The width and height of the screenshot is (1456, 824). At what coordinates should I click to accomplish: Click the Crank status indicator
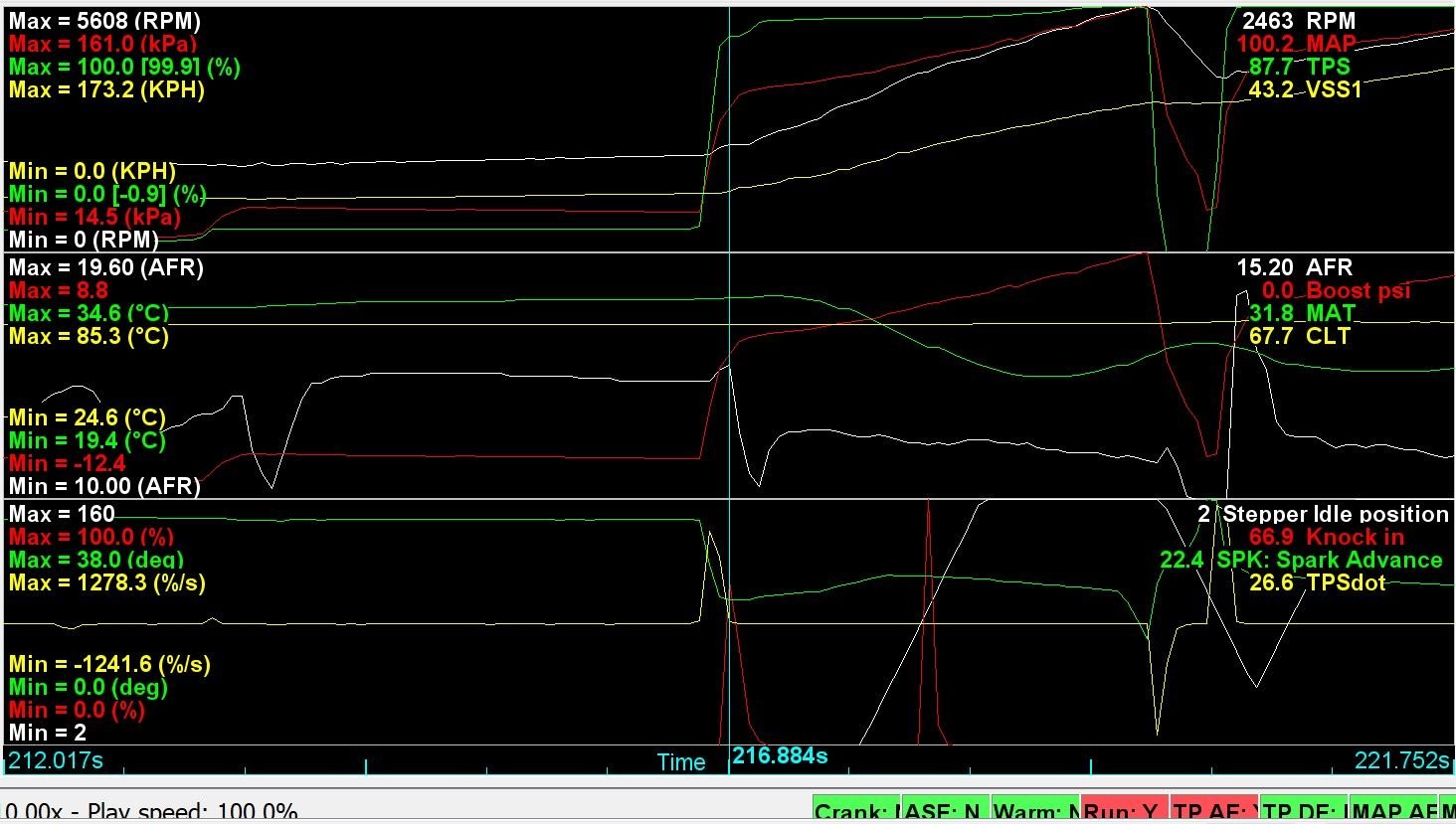[856, 811]
